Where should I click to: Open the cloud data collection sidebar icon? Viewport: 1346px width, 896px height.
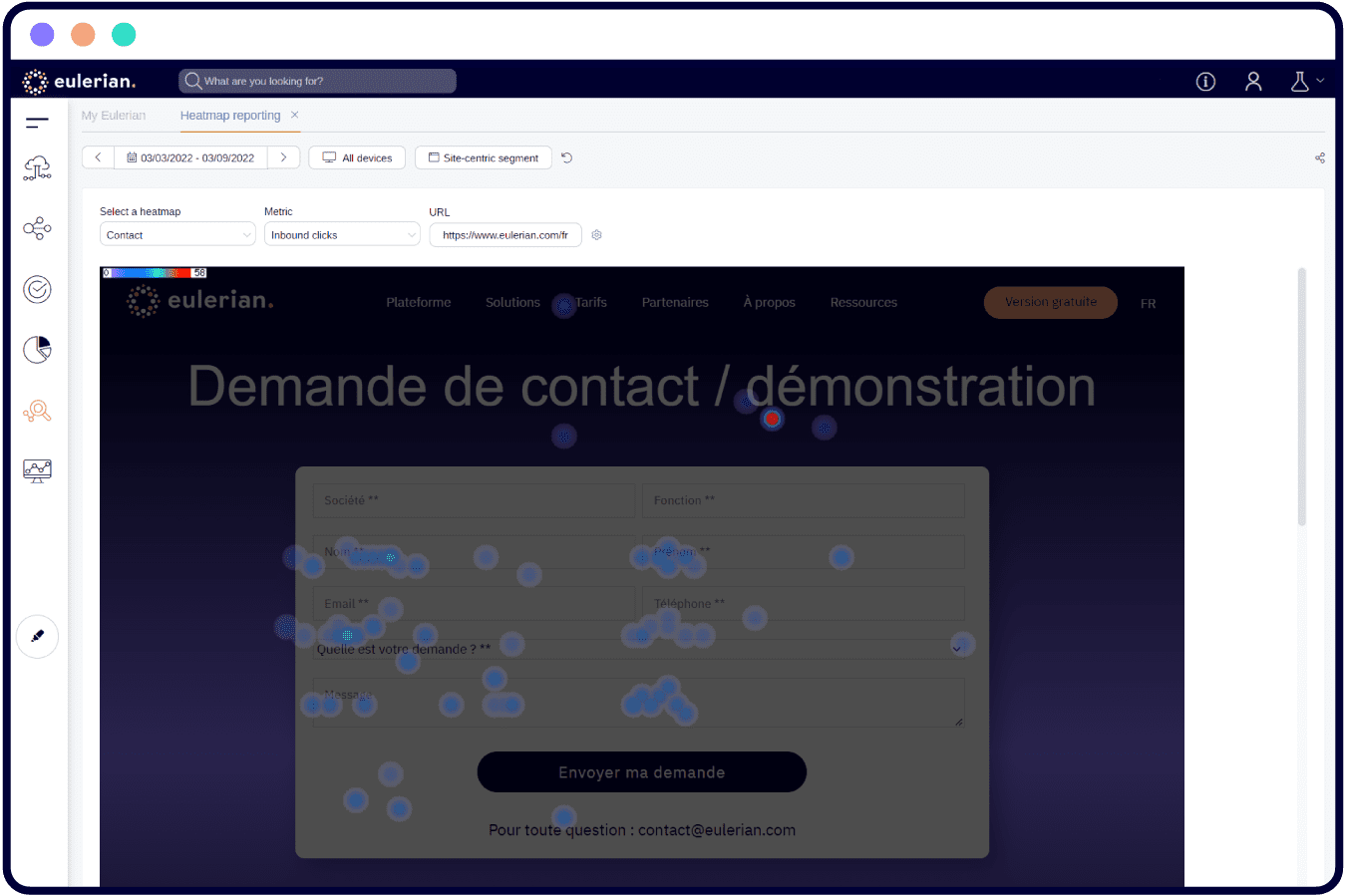click(x=37, y=168)
